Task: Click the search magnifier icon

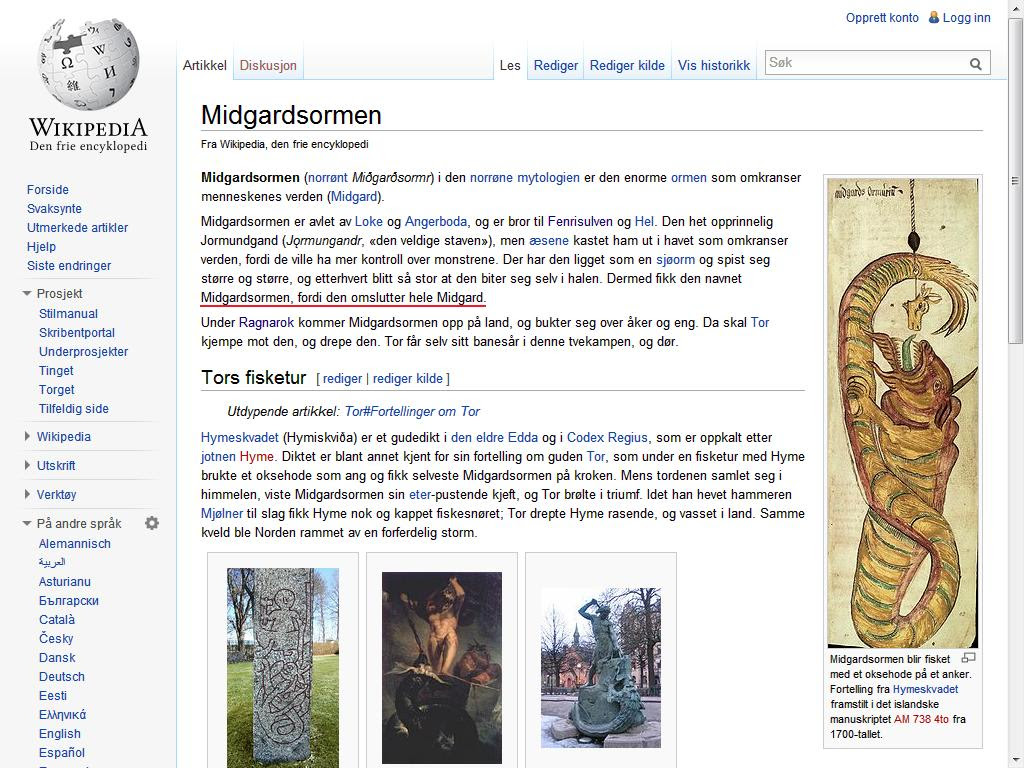Action: pyautogui.click(x=976, y=63)
